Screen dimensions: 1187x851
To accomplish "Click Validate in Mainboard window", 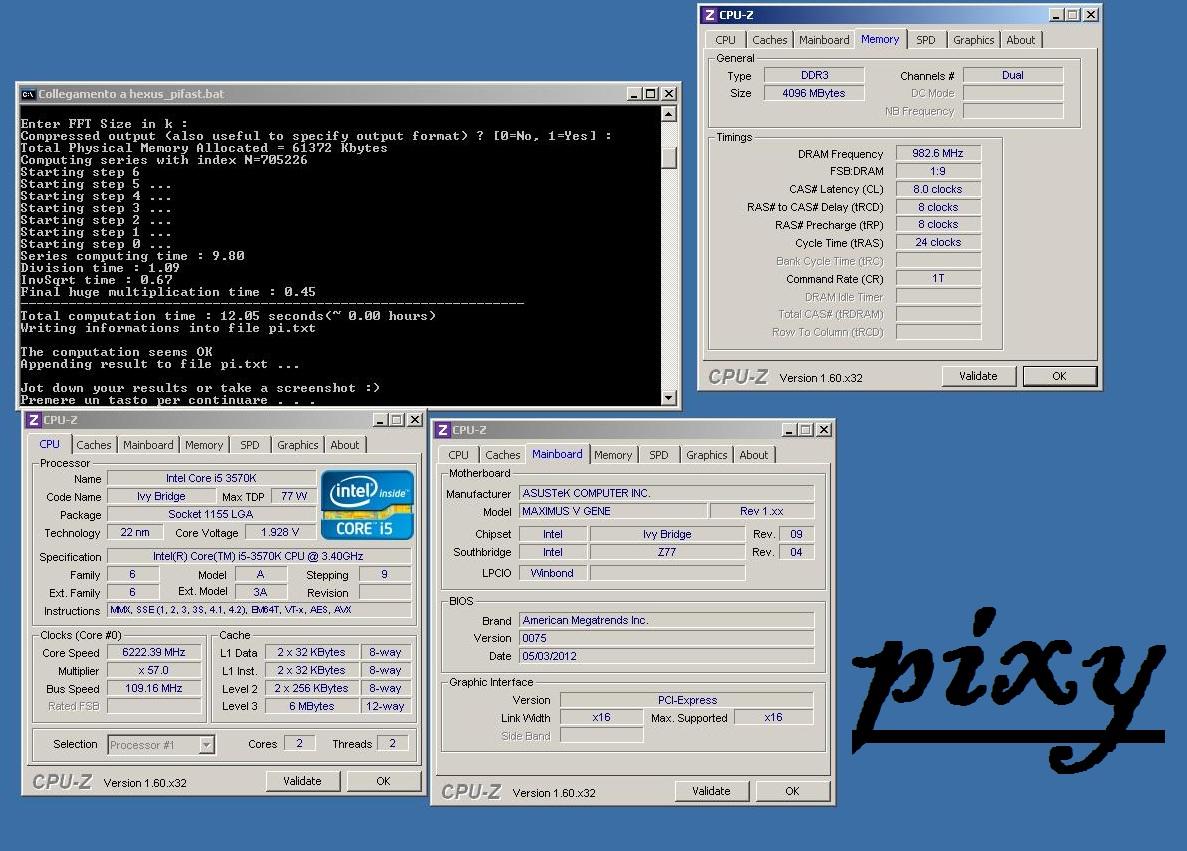I will tap(712, 791).
